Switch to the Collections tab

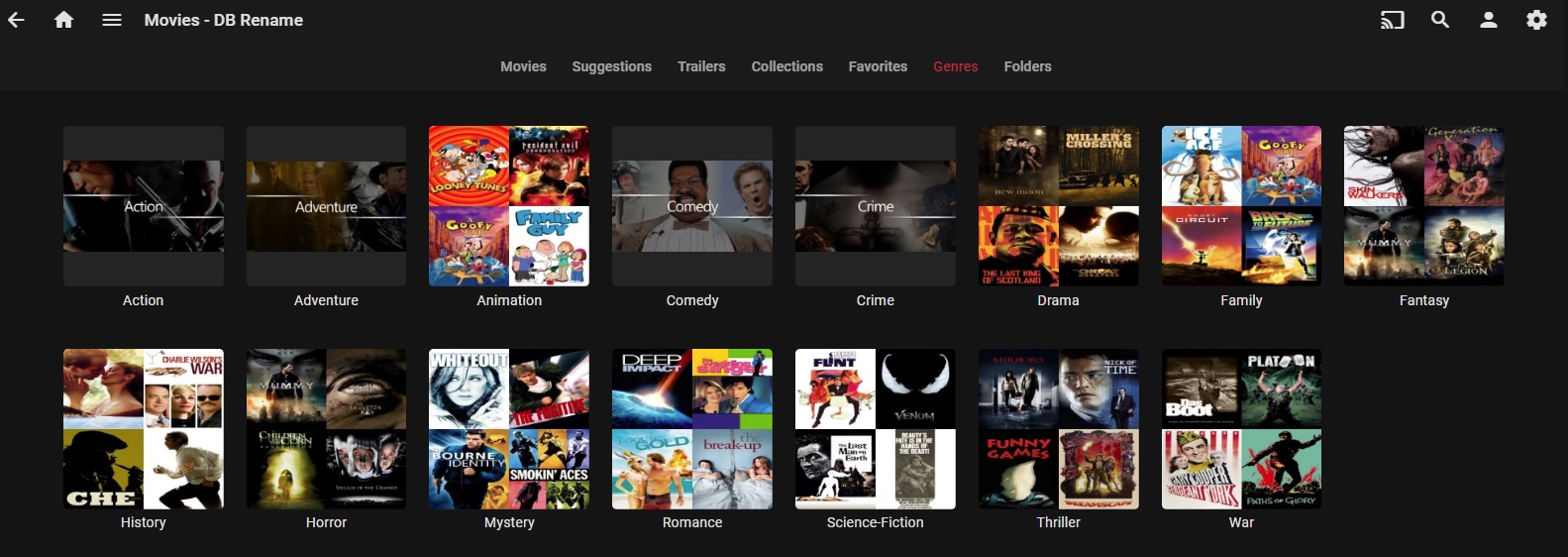tap(786, 66)
